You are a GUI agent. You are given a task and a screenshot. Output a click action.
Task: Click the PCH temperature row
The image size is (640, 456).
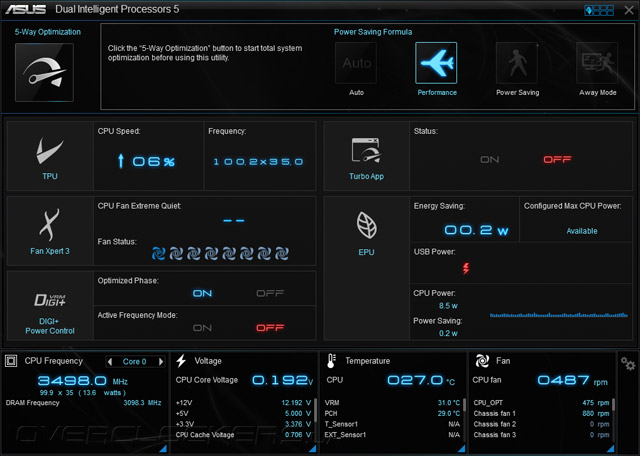tap(392, 414)
